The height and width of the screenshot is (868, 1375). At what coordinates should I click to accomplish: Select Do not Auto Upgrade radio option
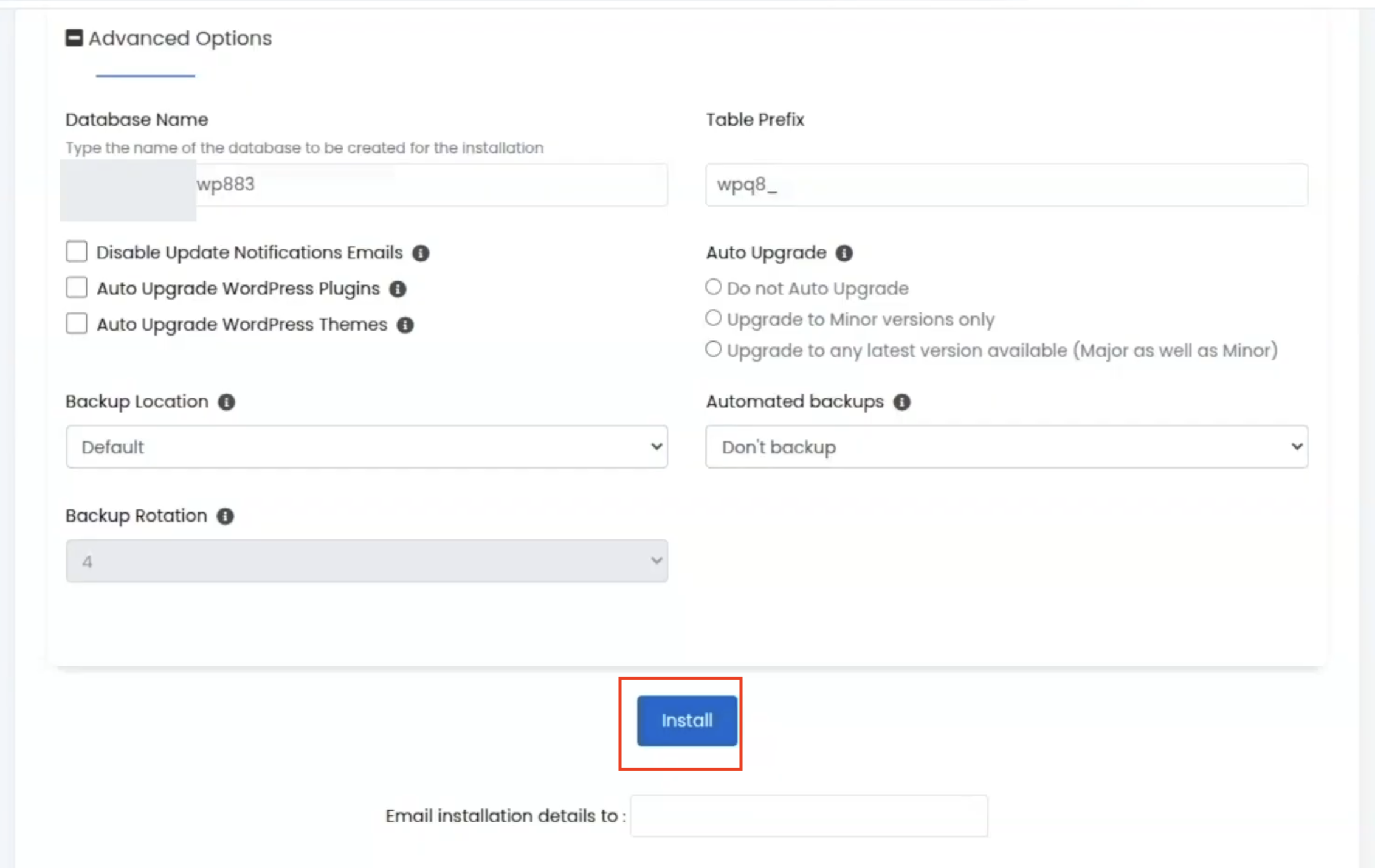pos(714,287)
